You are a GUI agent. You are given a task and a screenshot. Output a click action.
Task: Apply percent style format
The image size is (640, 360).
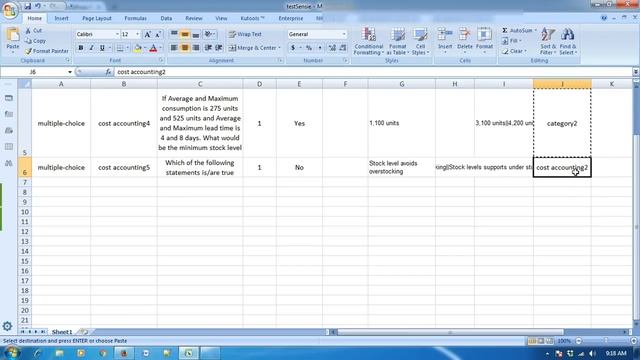point(309,48)
